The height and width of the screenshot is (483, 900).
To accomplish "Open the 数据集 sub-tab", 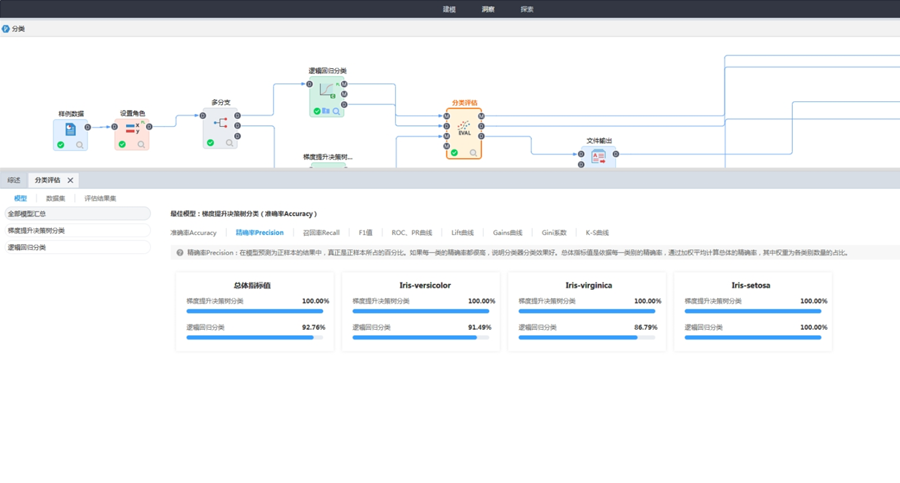I will 56,198.
